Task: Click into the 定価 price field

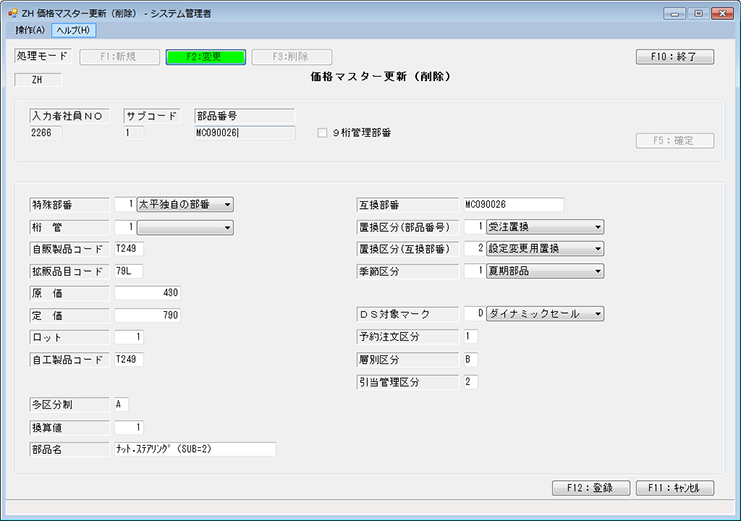Action: point(147,315)
